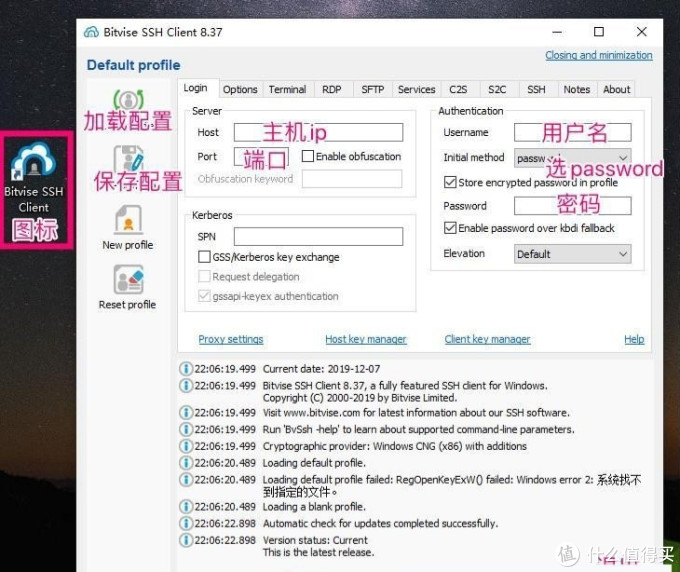Image resolution: width=680 pixels, height=572 pixels.
Task: Click info icon beside Cryptographic provider log
Action: click(186, 446)
